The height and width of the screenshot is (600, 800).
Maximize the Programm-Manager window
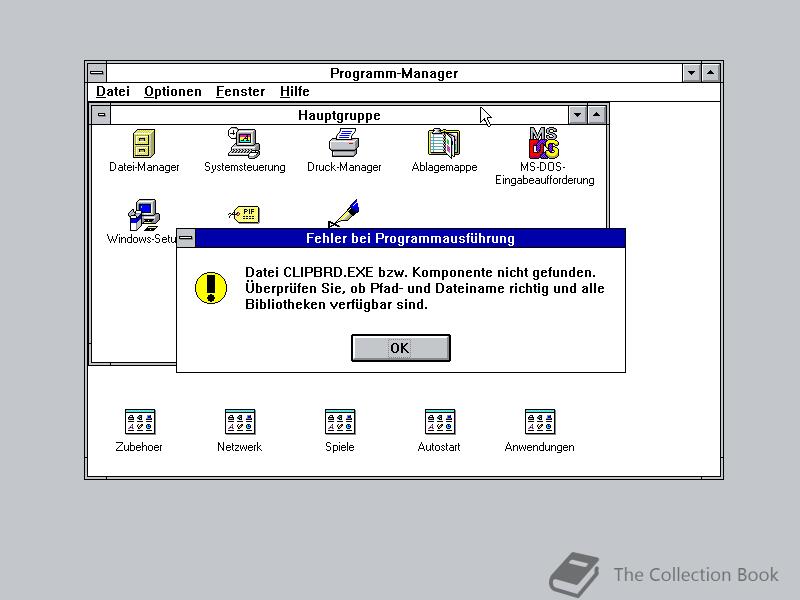(711, 73)
